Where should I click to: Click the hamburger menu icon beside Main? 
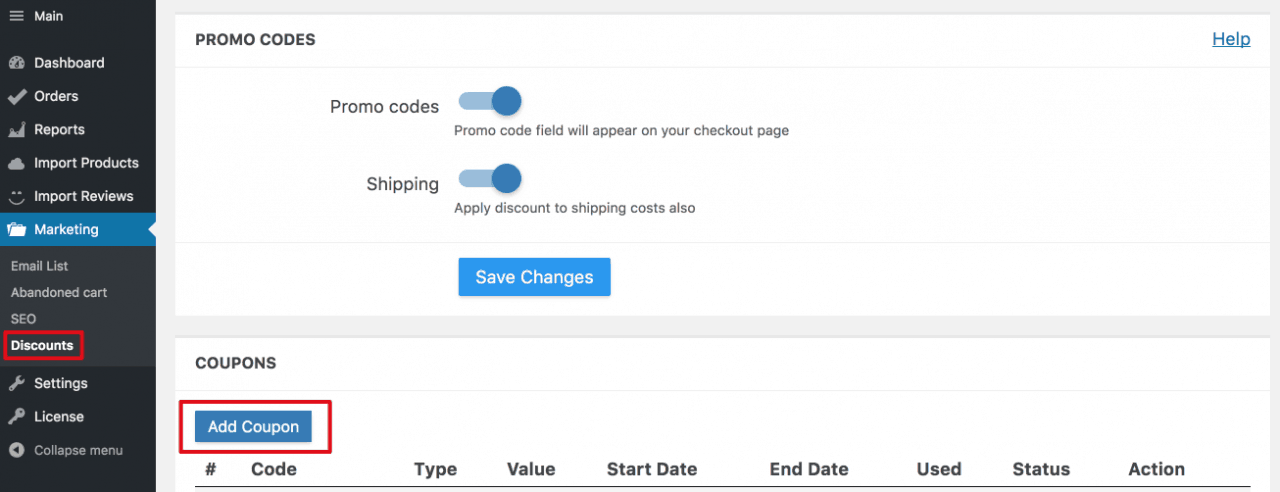[16, 16]
